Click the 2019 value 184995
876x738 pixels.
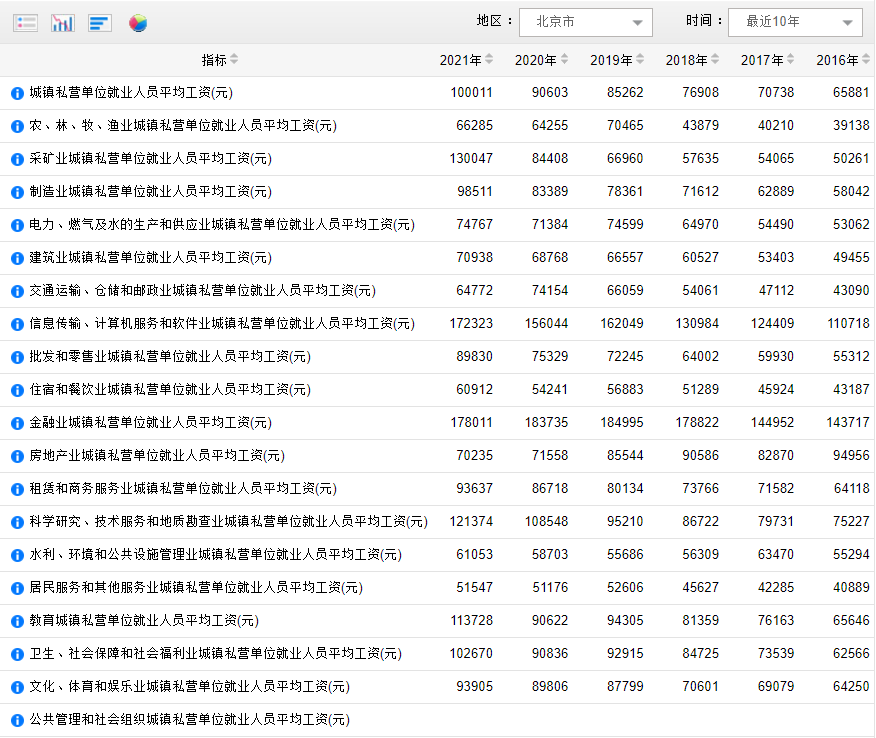622,422
